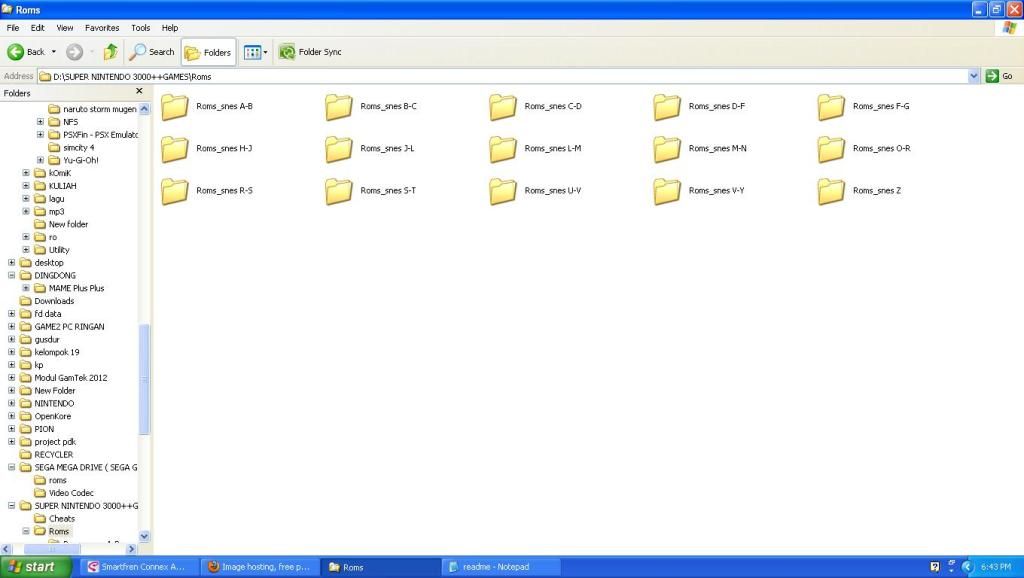Open the Help menu
The image size is (1024, 578).
coord(170,28)
